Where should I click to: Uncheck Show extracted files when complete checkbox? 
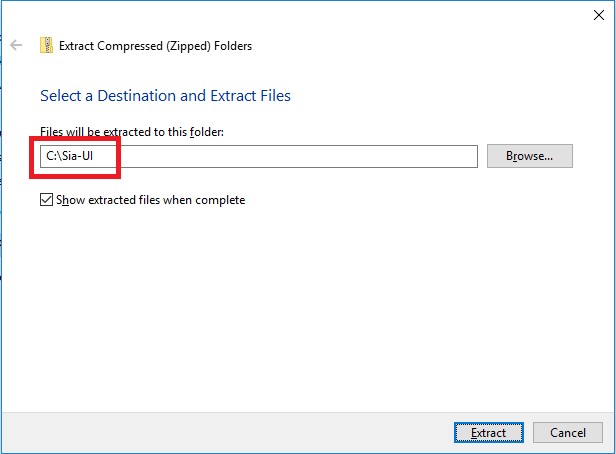pos(47,200)
